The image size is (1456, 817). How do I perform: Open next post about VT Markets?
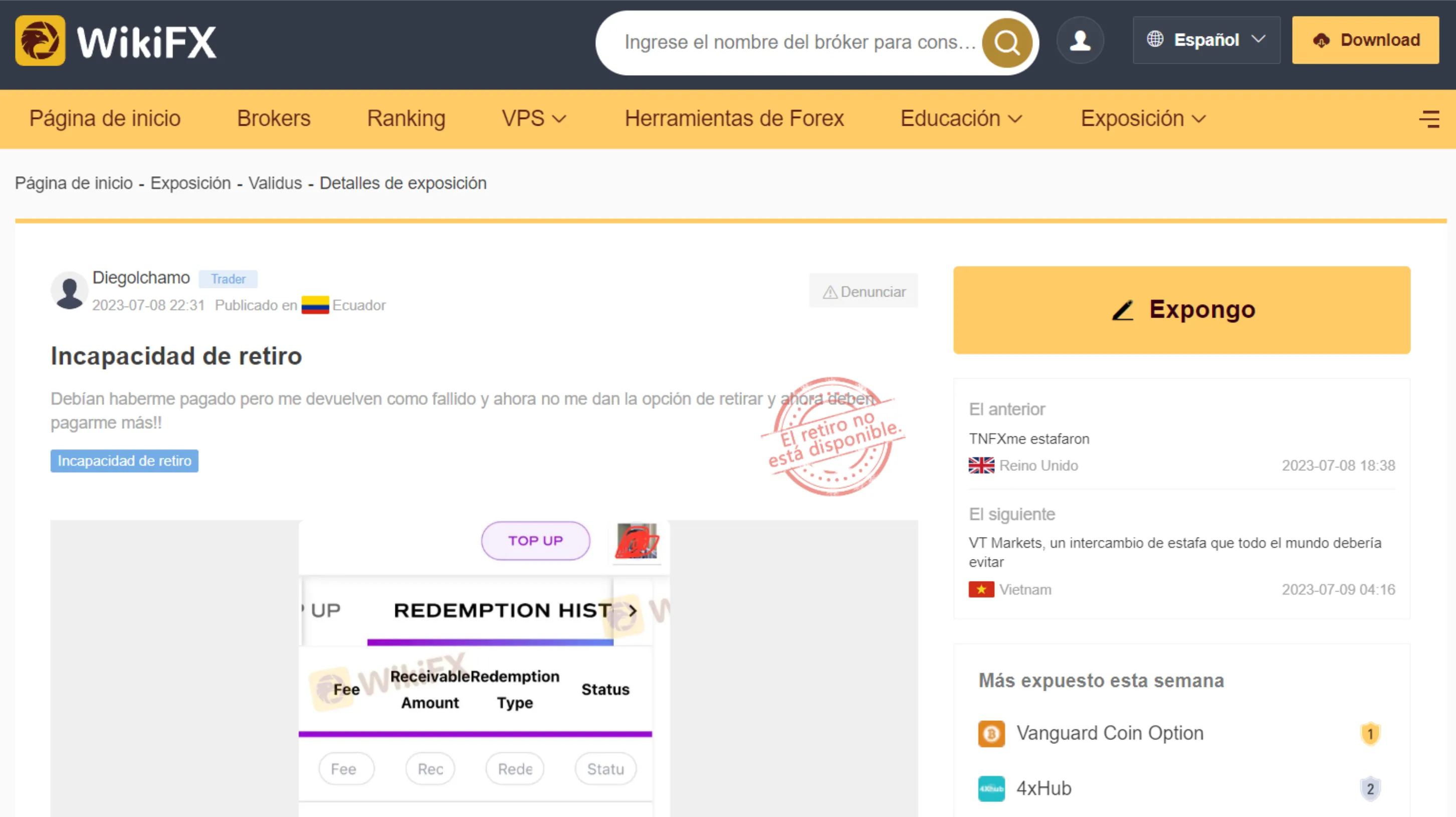coord(1175,553)
